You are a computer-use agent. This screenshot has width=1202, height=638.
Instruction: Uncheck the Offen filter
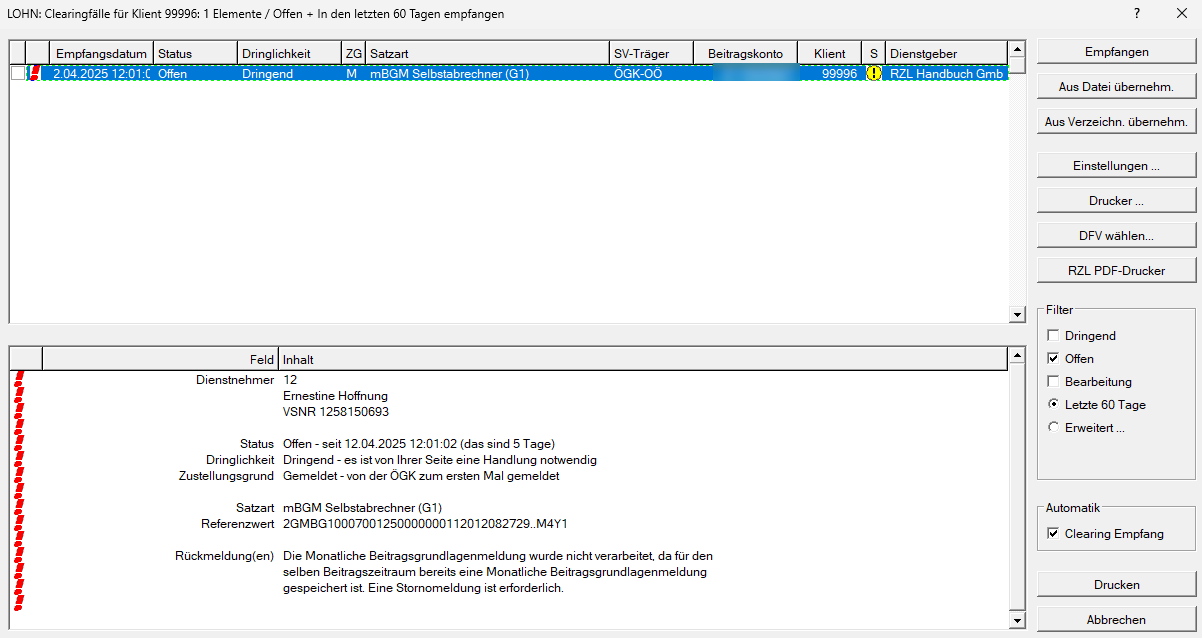coord(1053,359)
